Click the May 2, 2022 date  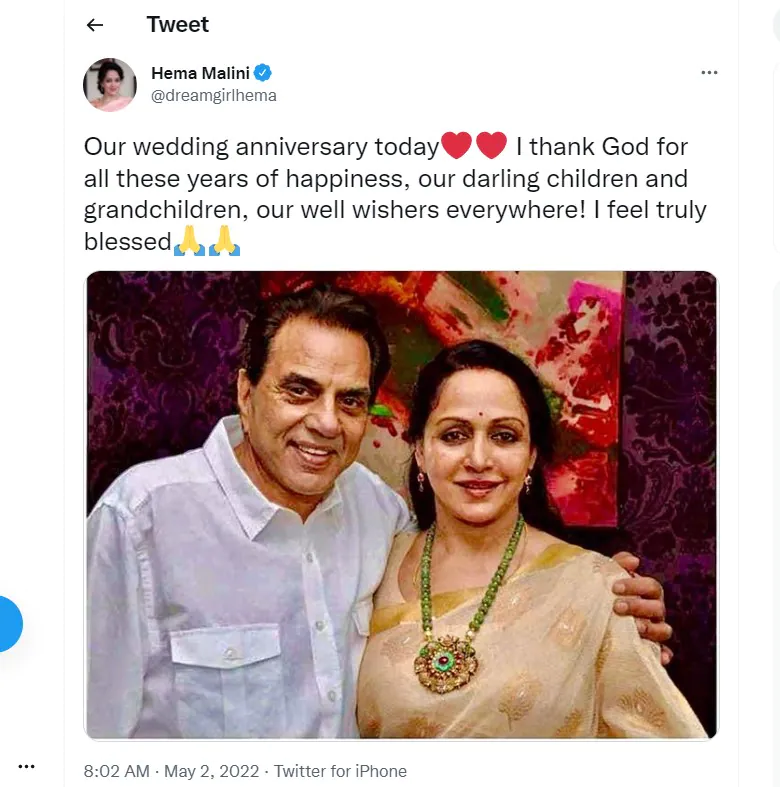click(x=214, y=771)
